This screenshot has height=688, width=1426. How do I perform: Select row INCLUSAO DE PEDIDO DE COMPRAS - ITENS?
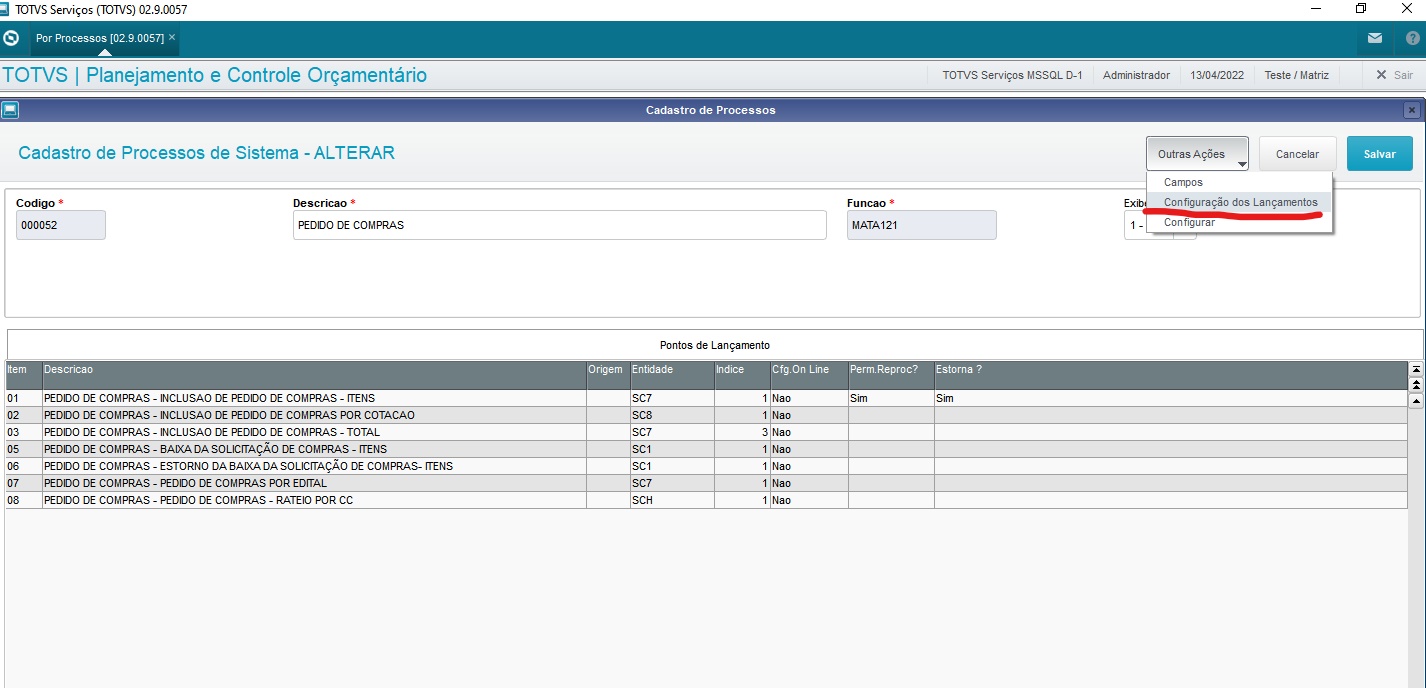pos(706,398)
